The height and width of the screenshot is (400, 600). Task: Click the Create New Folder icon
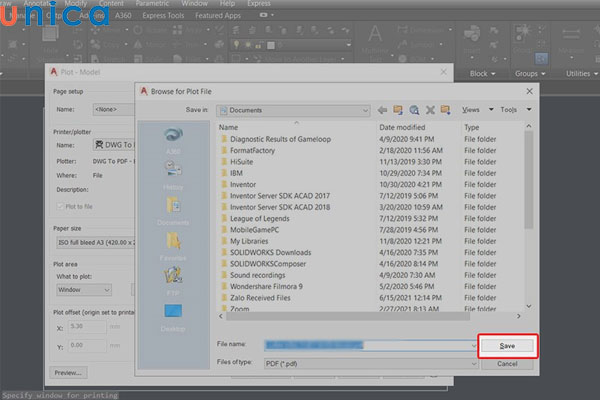pyautogui.click(x=445, y=109)
